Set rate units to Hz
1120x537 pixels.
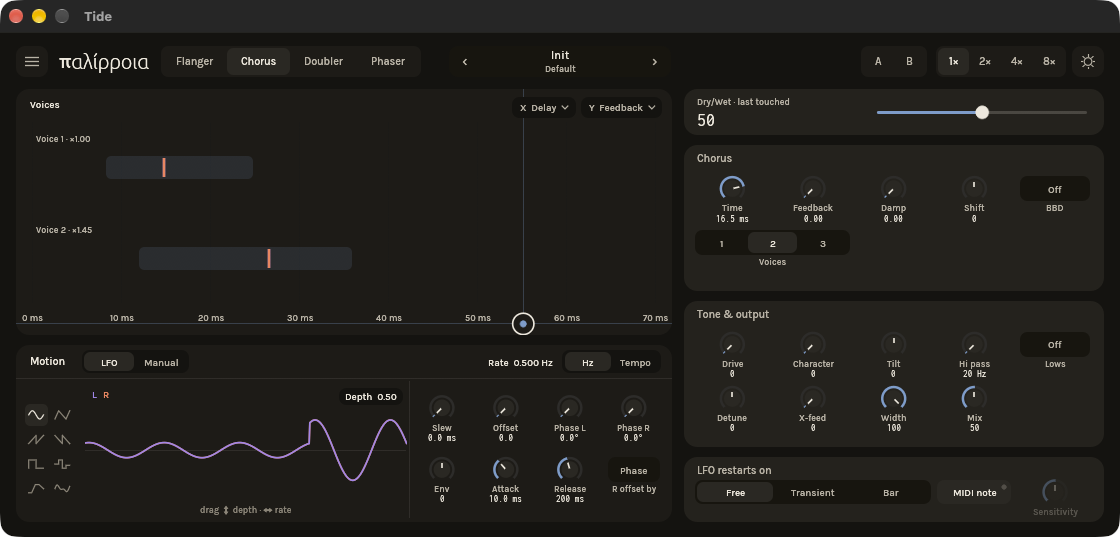(x=588, y=363)
